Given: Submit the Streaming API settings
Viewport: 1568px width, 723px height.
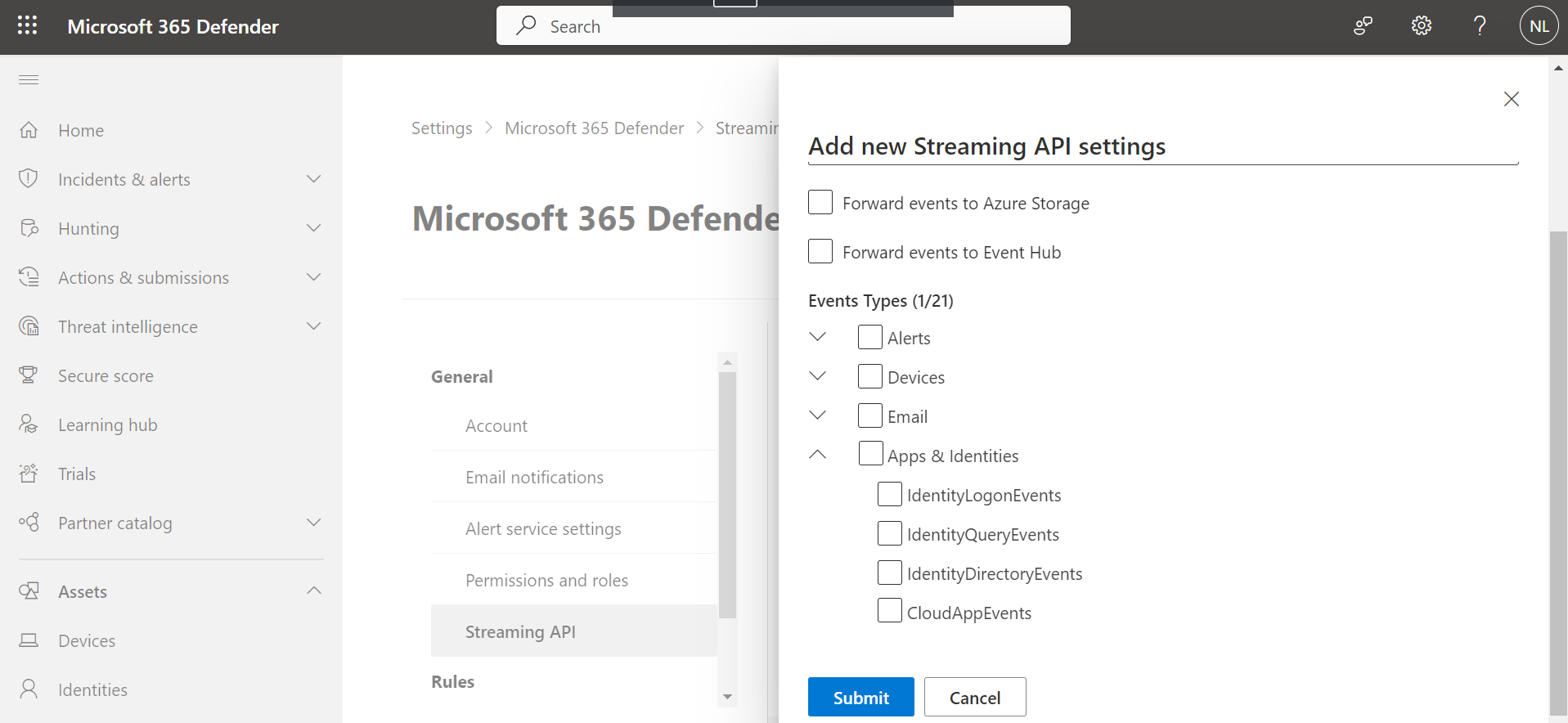Looking at the screenshot, I should point(861,698).
